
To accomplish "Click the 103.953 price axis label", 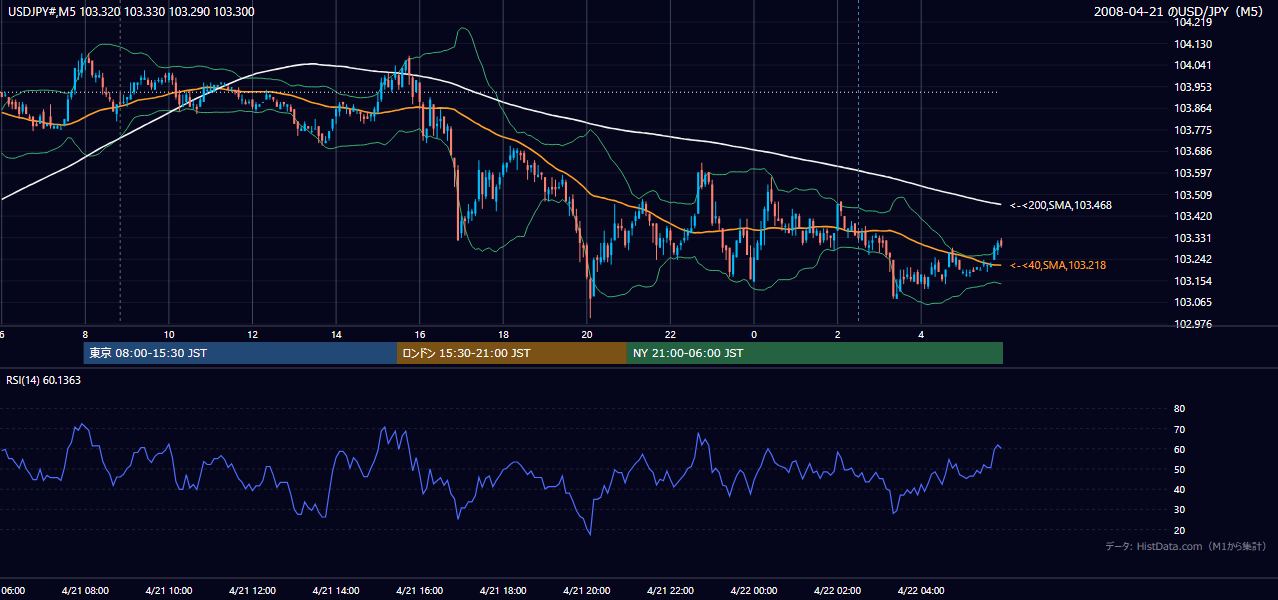I will point(1194,87).
